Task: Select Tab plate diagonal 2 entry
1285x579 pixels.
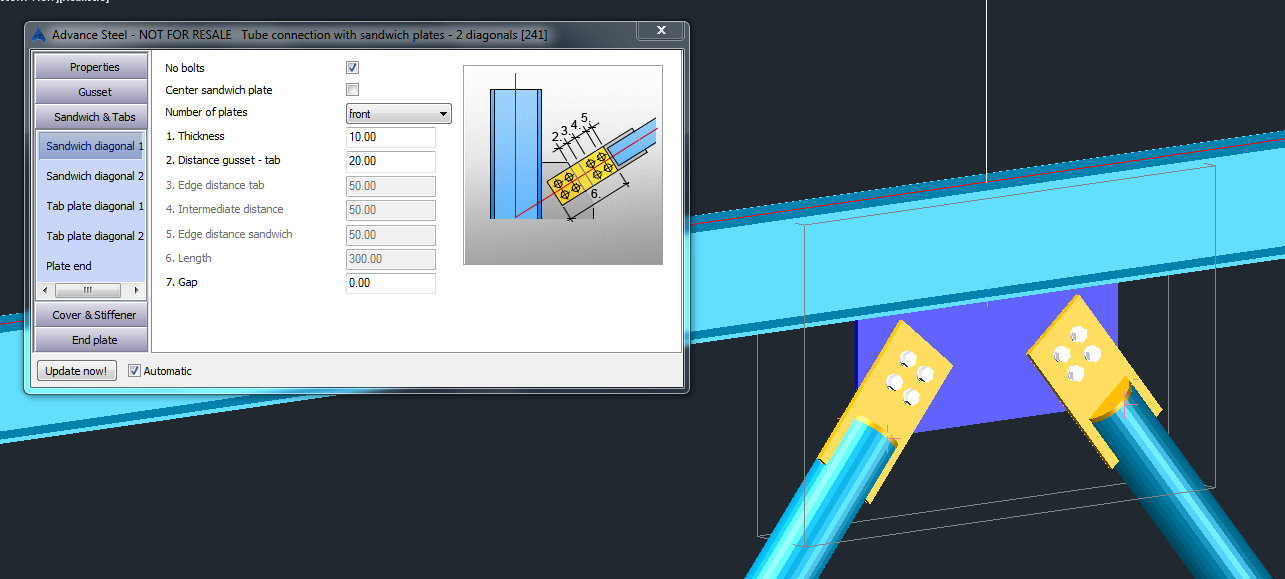Action: tap(95, 236)
